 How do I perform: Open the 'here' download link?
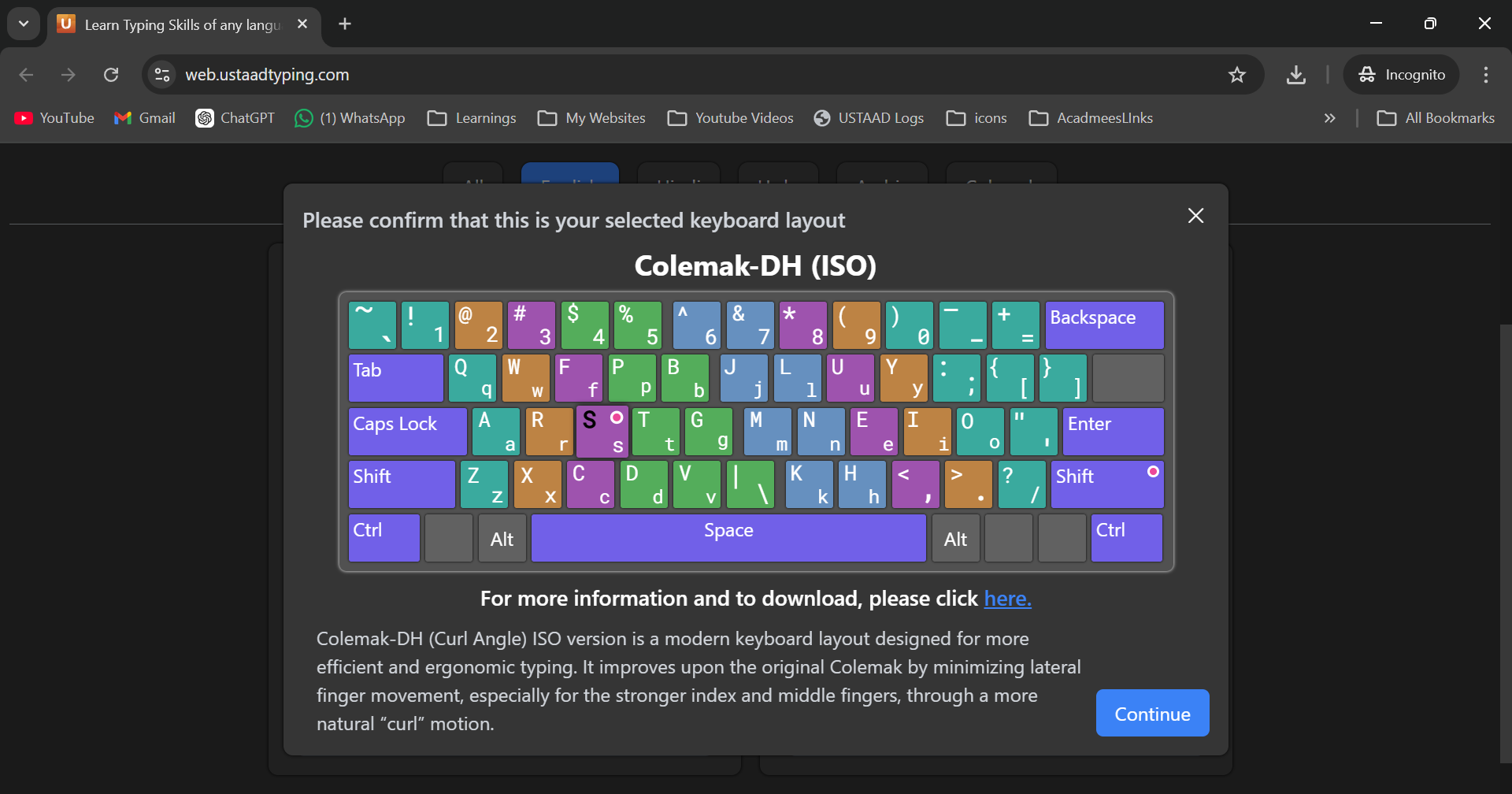tap(1007, 599)
